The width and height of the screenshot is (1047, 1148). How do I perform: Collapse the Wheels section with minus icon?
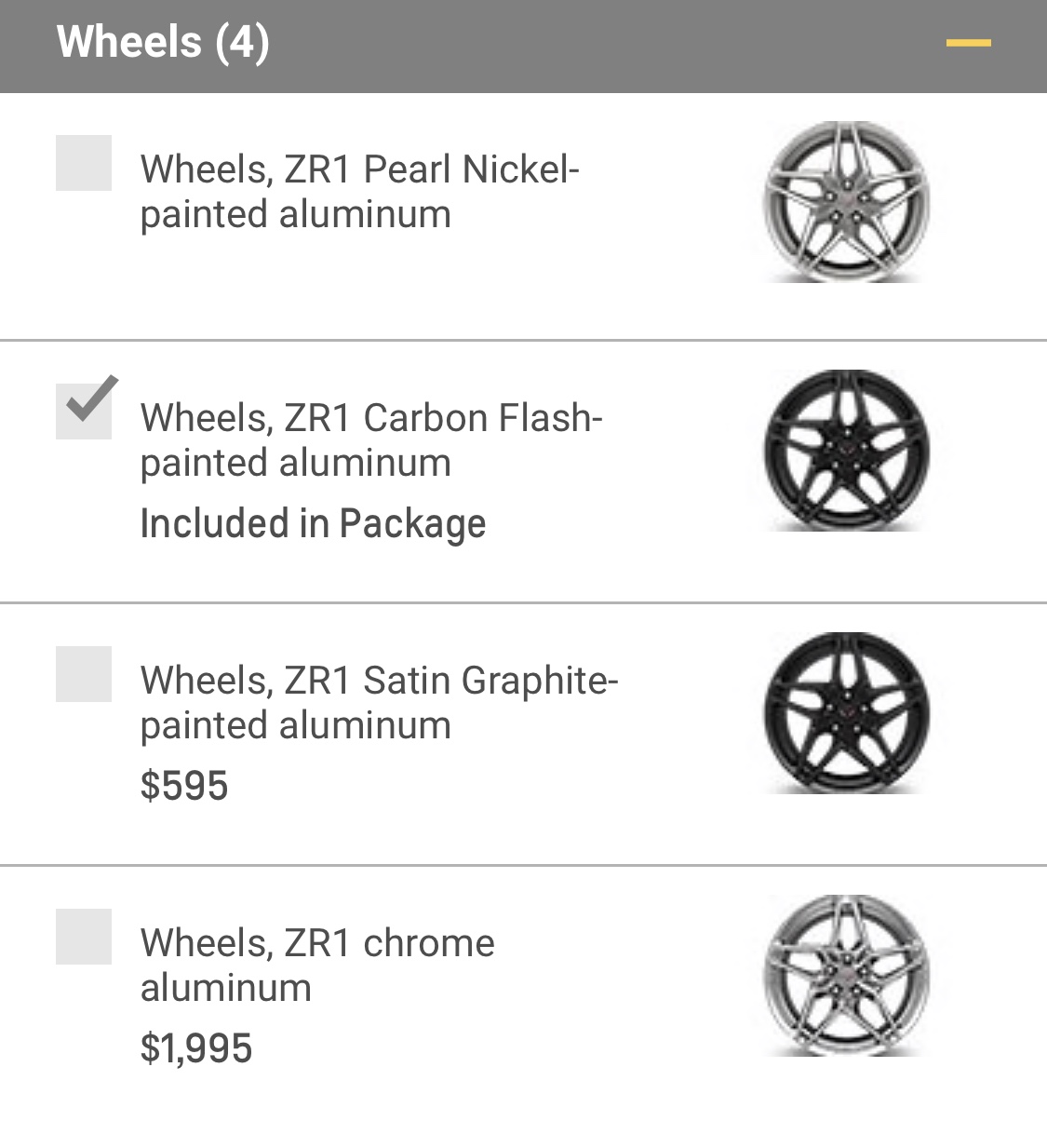[968, 44]
